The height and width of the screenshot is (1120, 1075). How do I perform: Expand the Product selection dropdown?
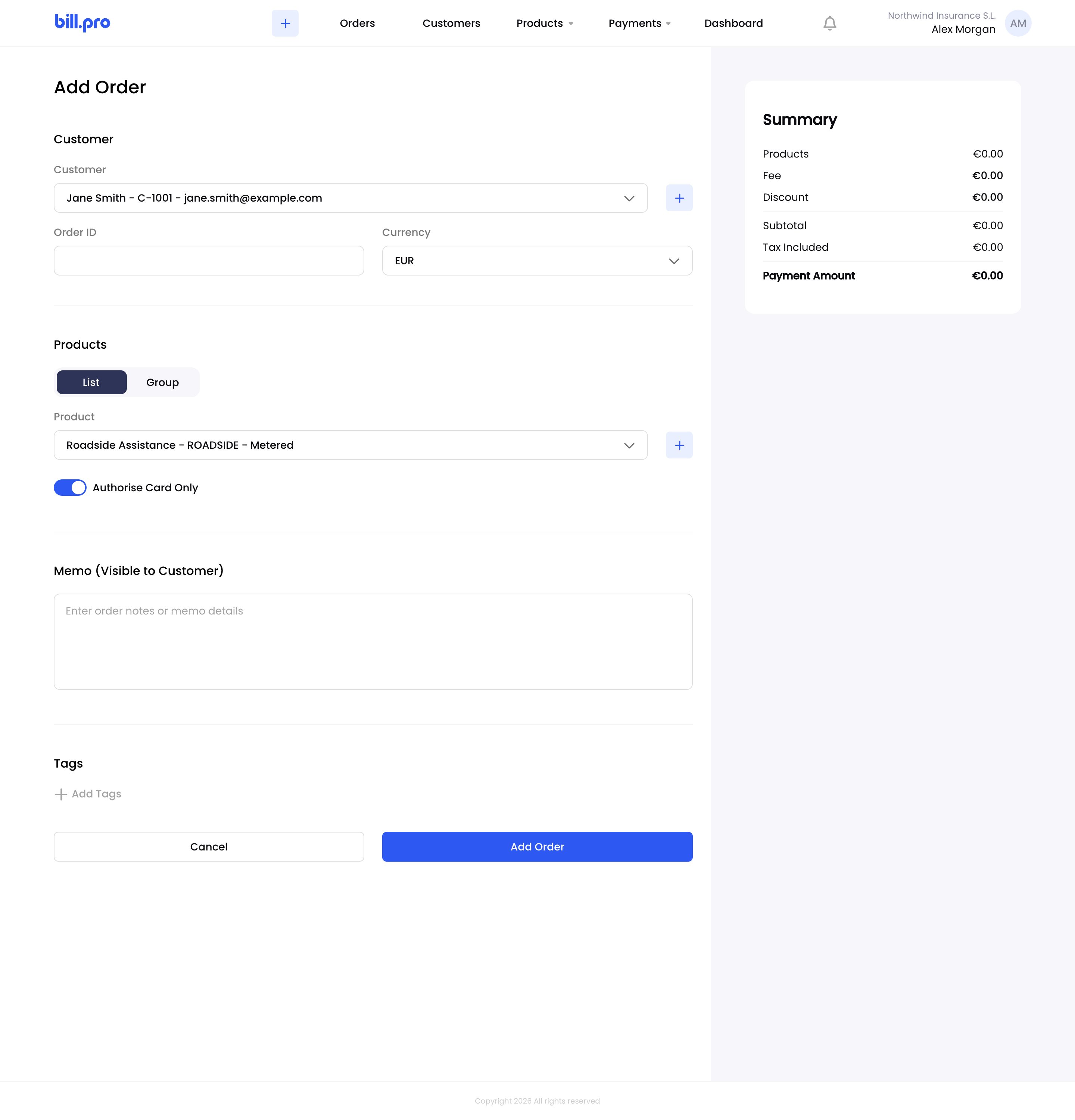351,445
